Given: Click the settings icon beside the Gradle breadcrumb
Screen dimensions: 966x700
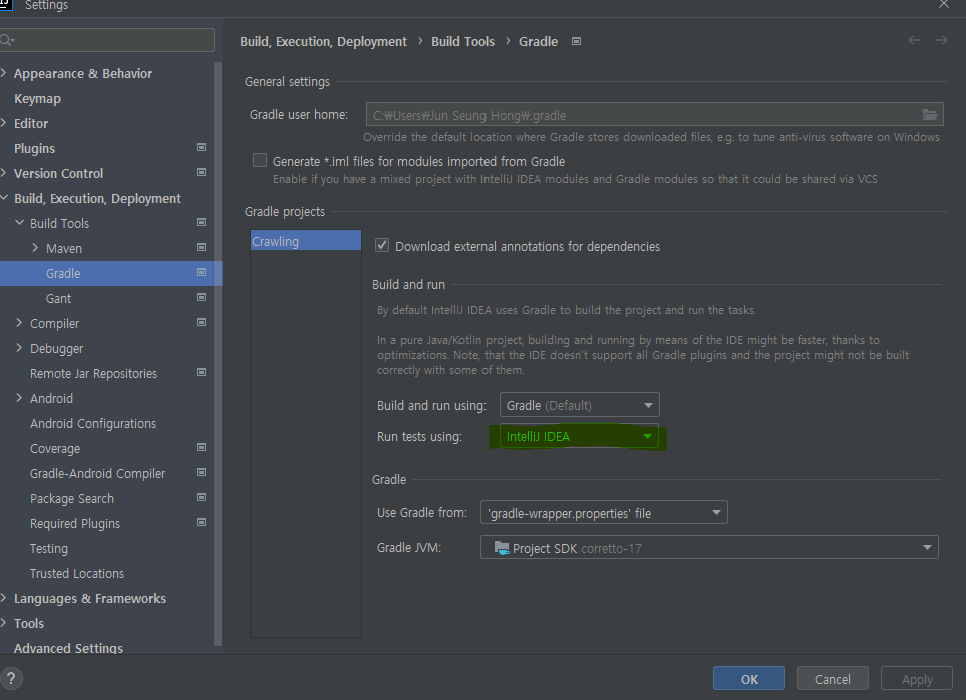Looking at the screenshot, I should [x=576, y=41].
